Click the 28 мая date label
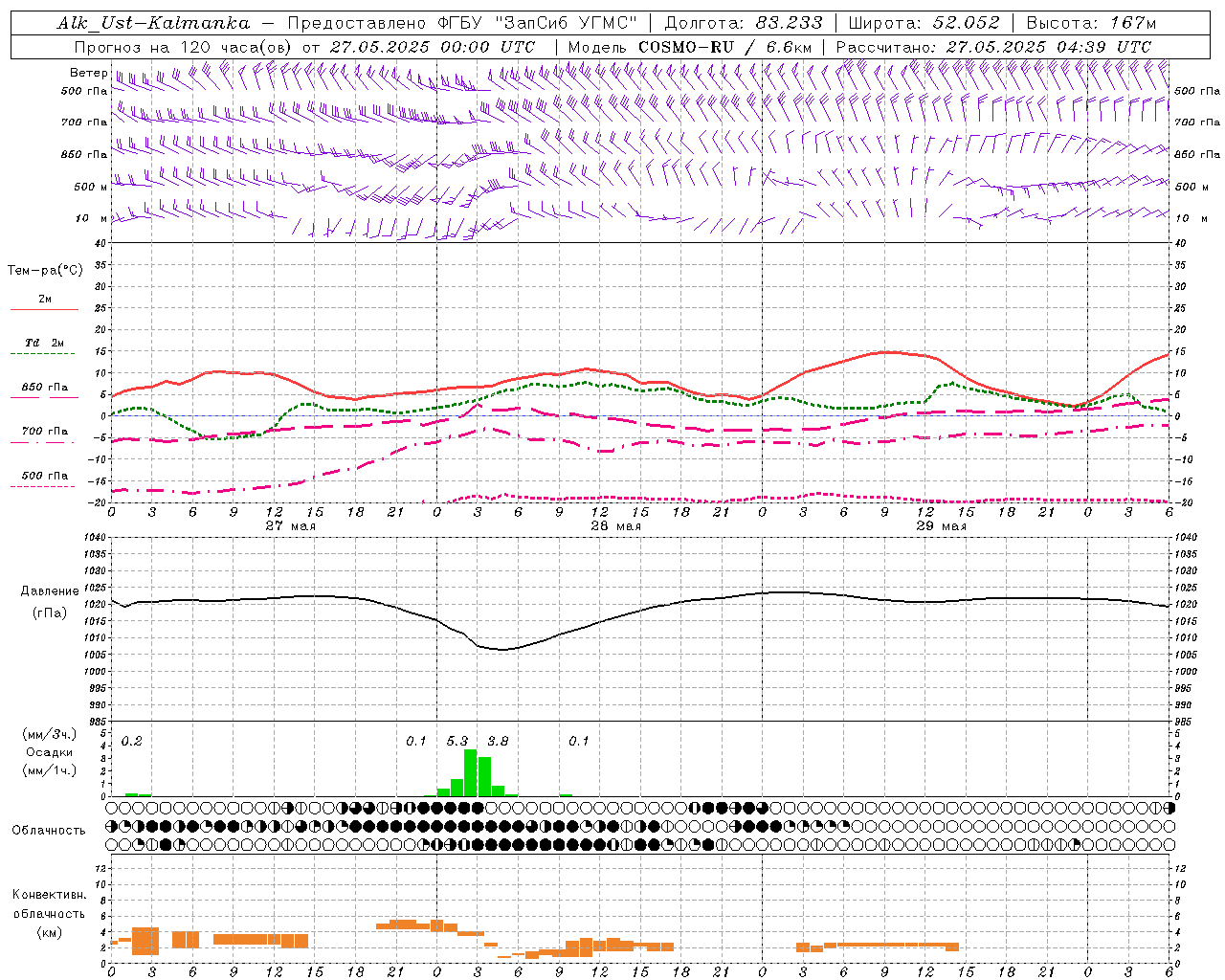Viewport: 1225px width, 980px height. point(615,526)
